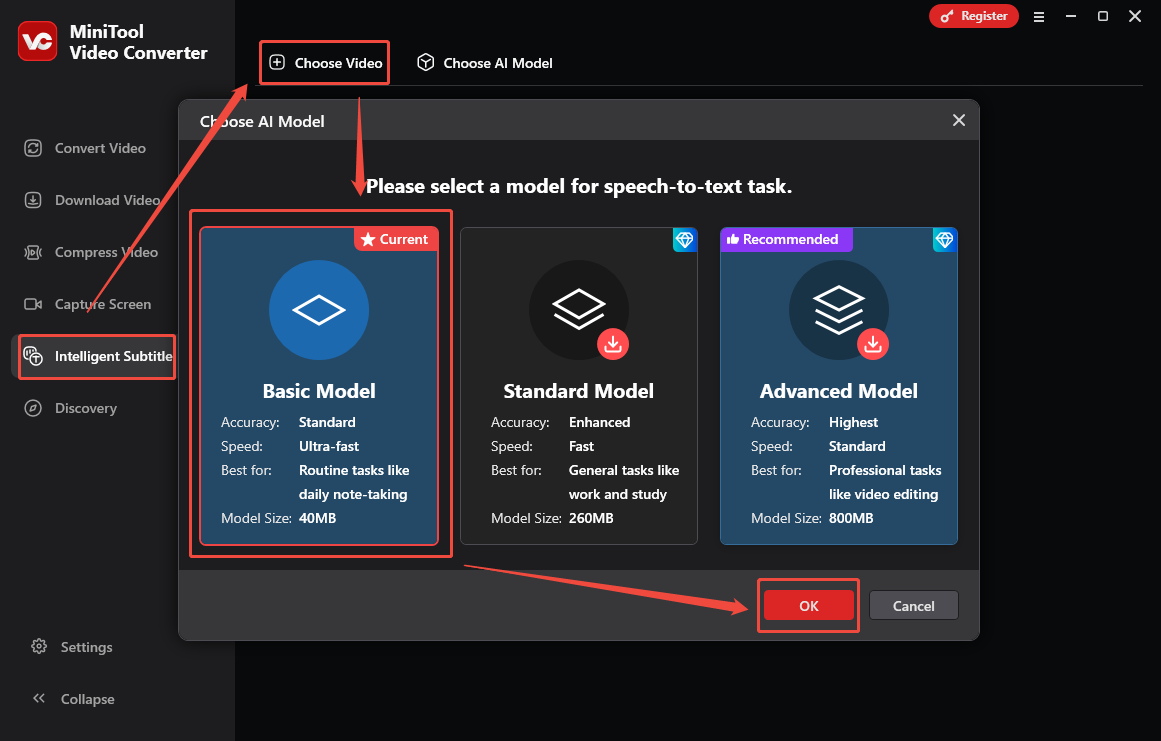Dismiss the dialog with Cancel
Image resolution: width=1161 pixels, height=741 pixels.
[913, 605]
